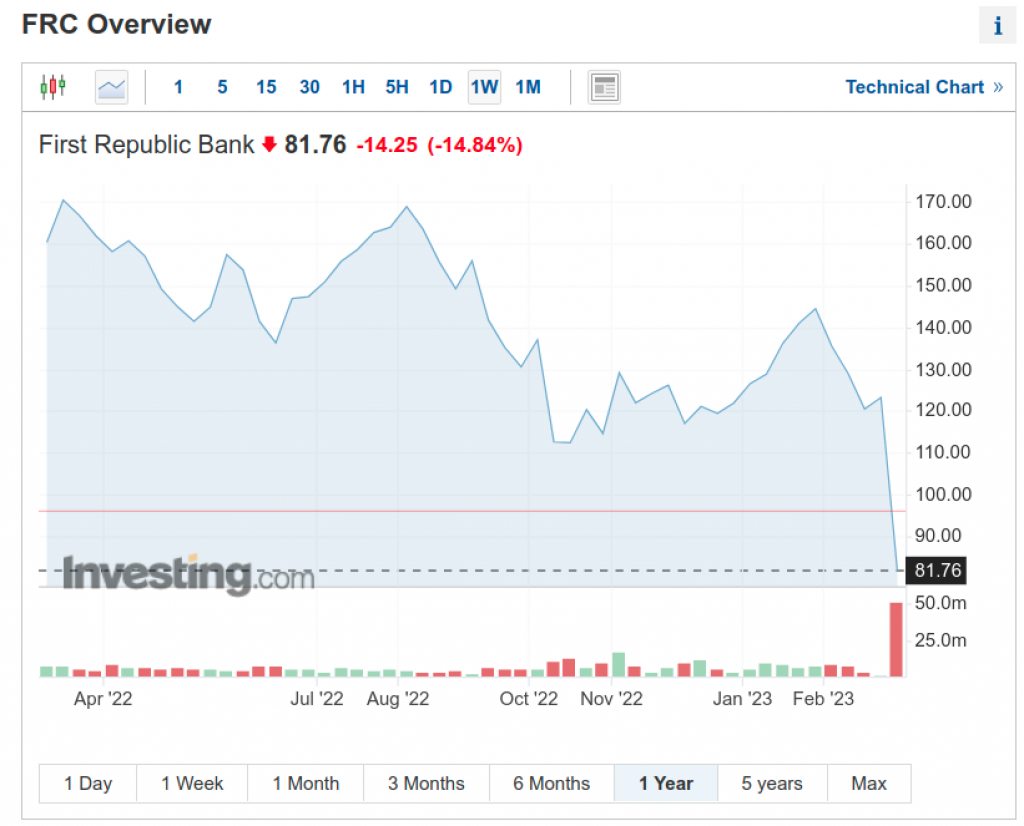Switch to area line chart view
This screenshot has width=1024, height=826.
(x=112, y=87)
